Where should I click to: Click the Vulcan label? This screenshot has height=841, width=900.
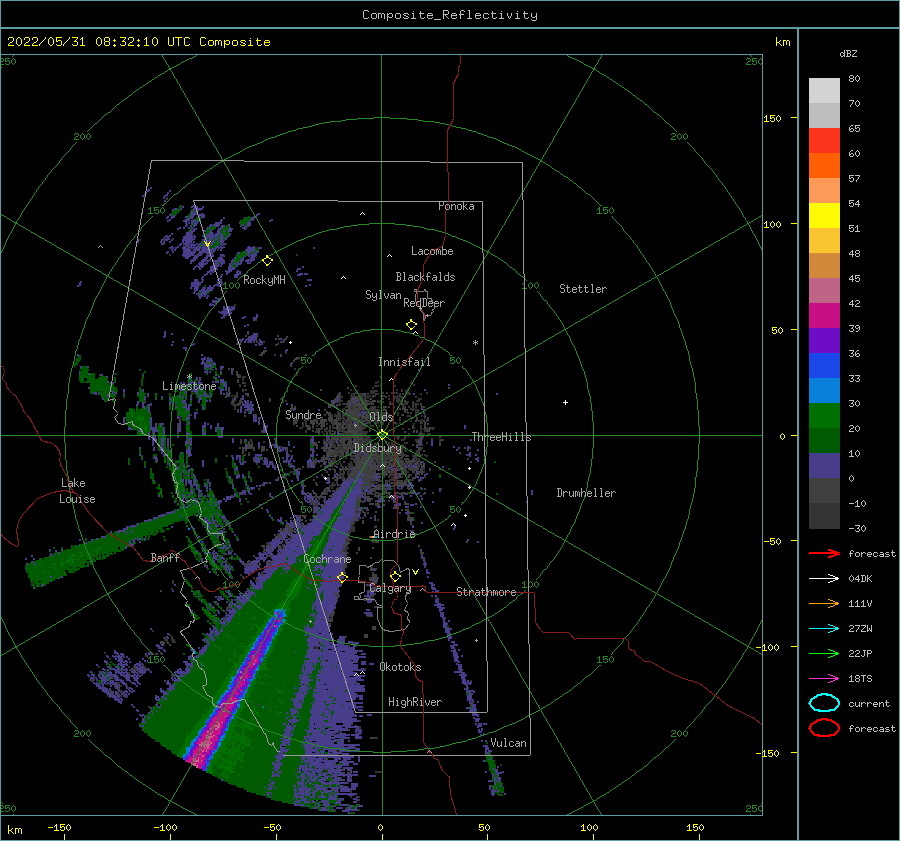(x=508, y=743)
